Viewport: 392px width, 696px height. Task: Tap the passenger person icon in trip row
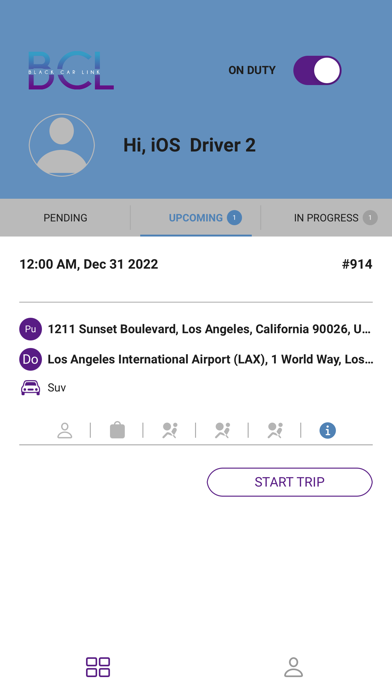[65, 431]
